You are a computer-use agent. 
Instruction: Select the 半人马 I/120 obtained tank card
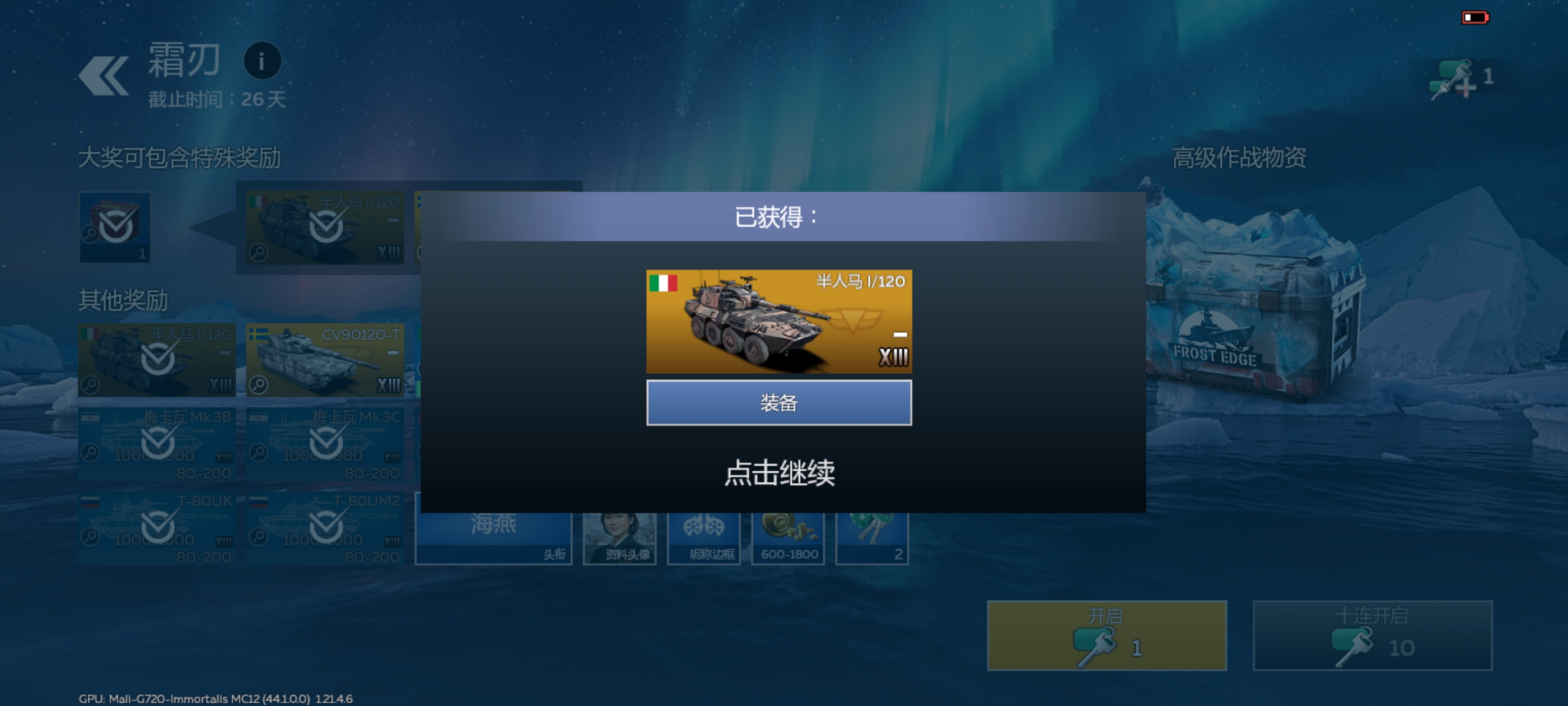point(778,321)
